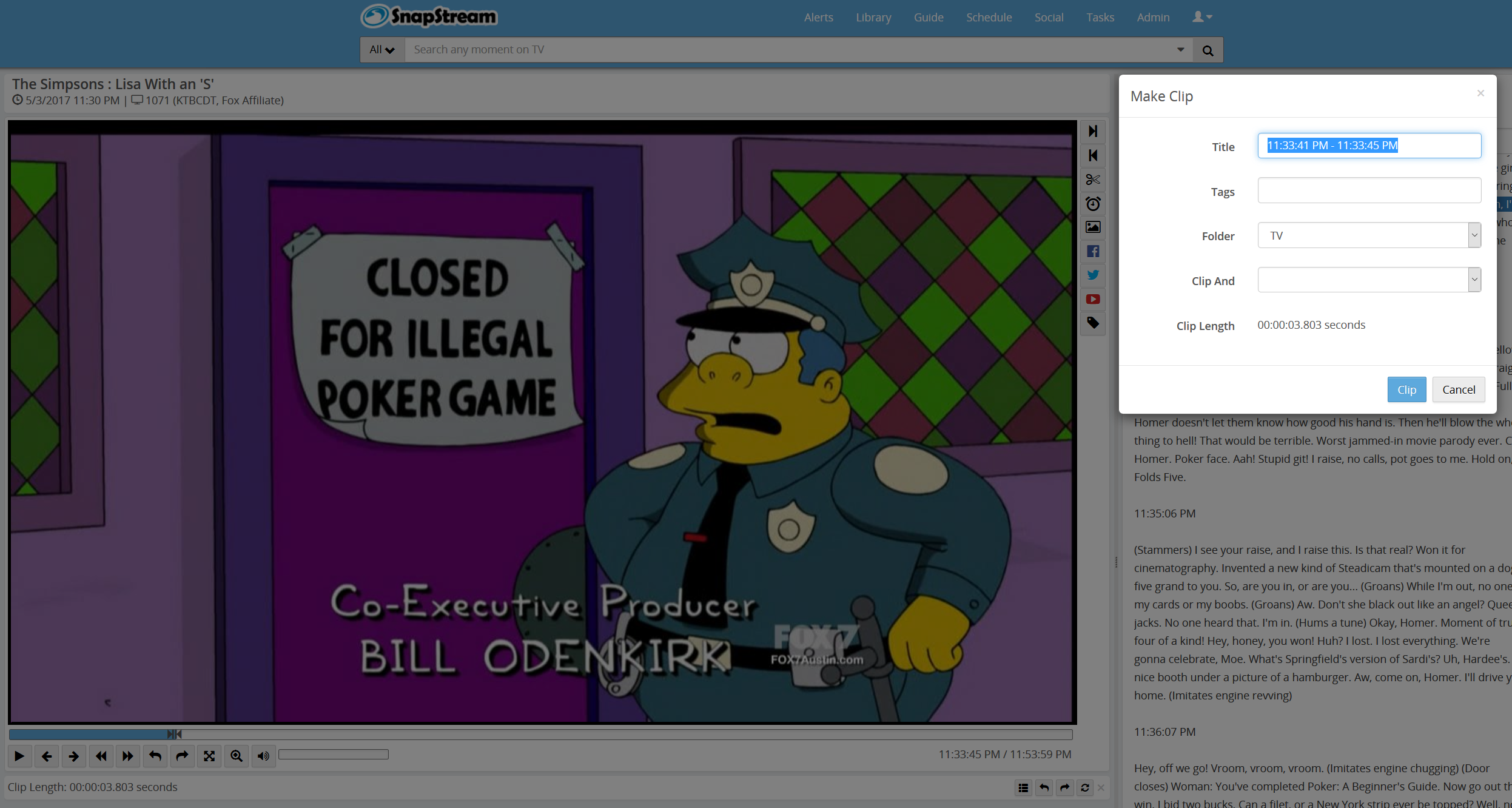Image resolution: width=1512 pixels, height=808 pixels.
Task: Dismiss the clip bar with the X icon
Action: [x=1101, y=788]
